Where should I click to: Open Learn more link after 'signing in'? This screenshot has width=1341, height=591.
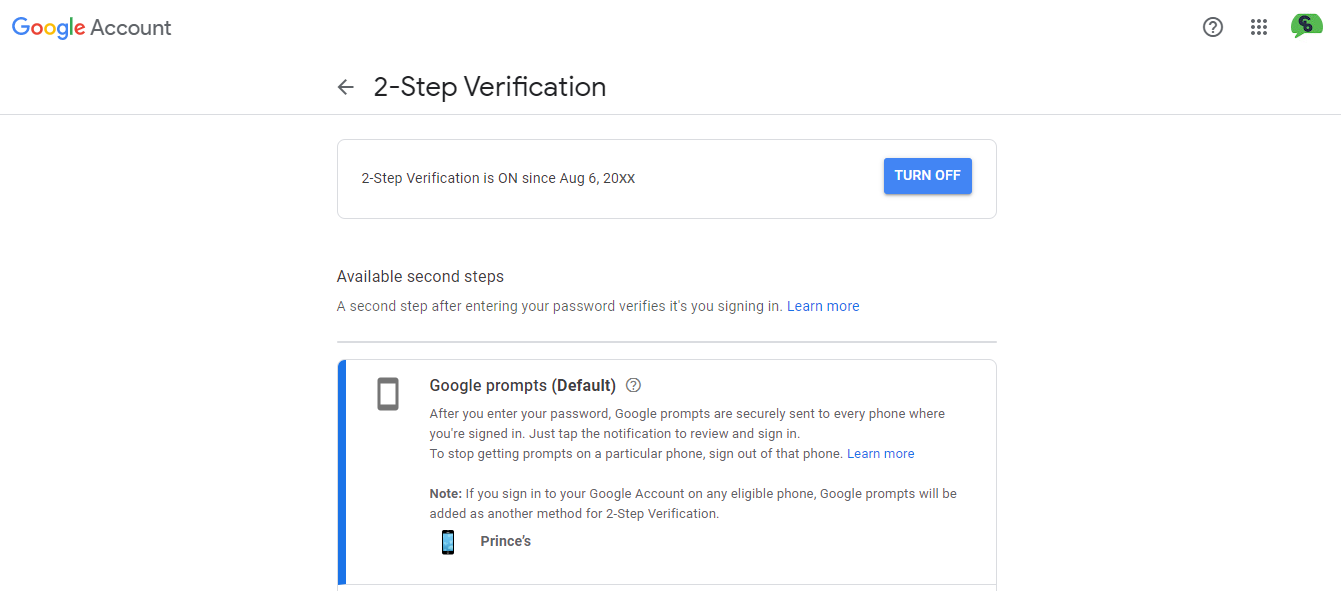pyautogui.click(x=823, y=306)
